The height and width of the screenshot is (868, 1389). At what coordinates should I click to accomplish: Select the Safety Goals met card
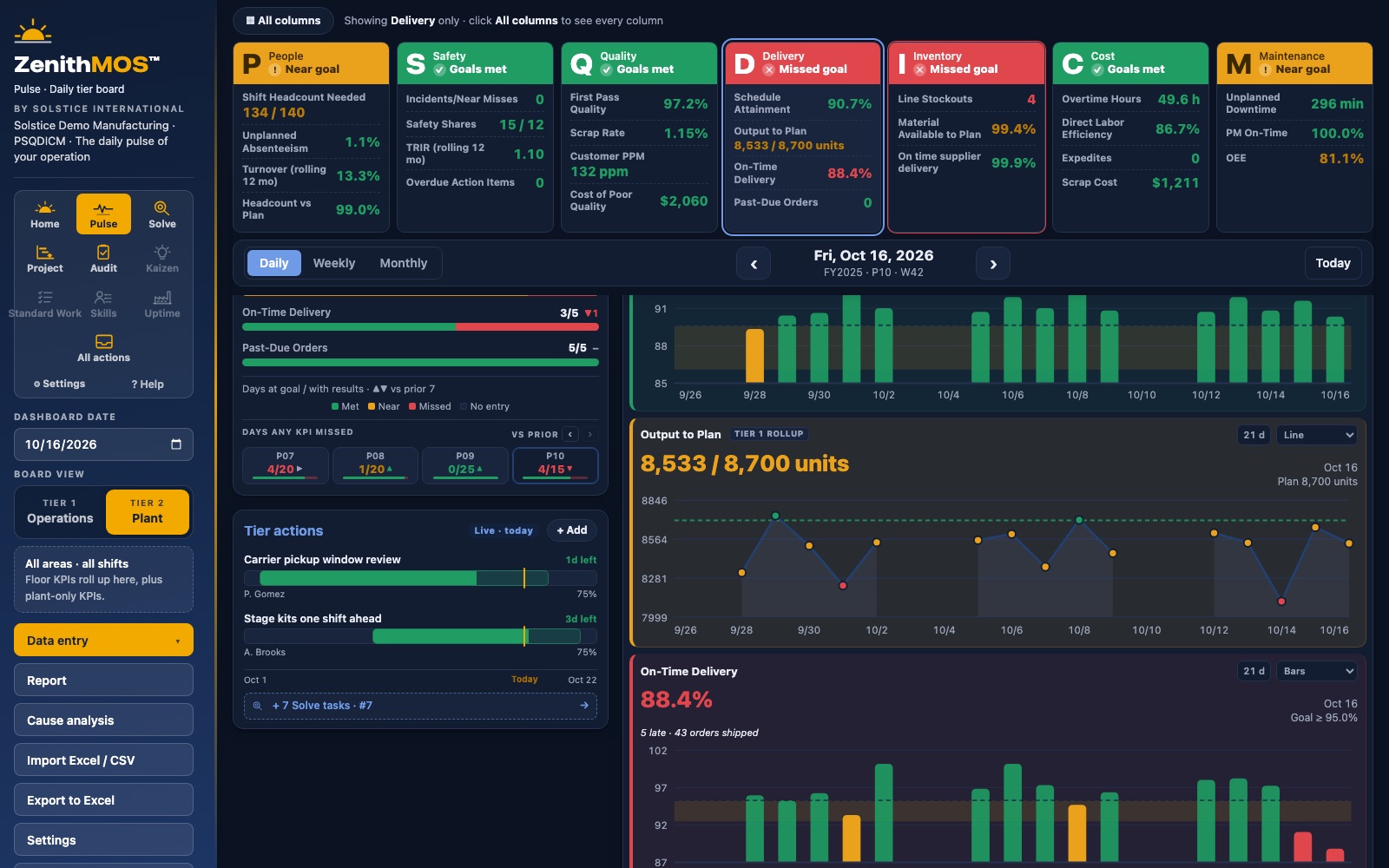pos(475,137)
